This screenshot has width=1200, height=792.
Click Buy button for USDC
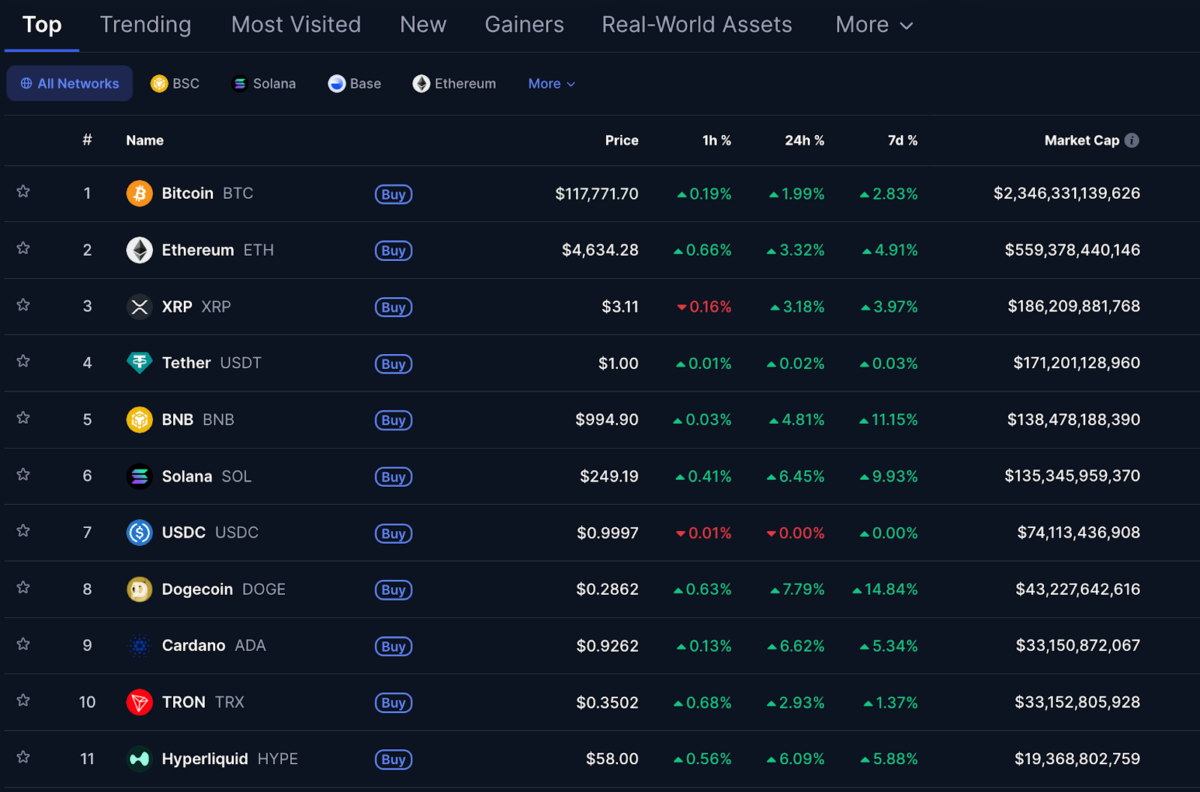click(394, 533)
